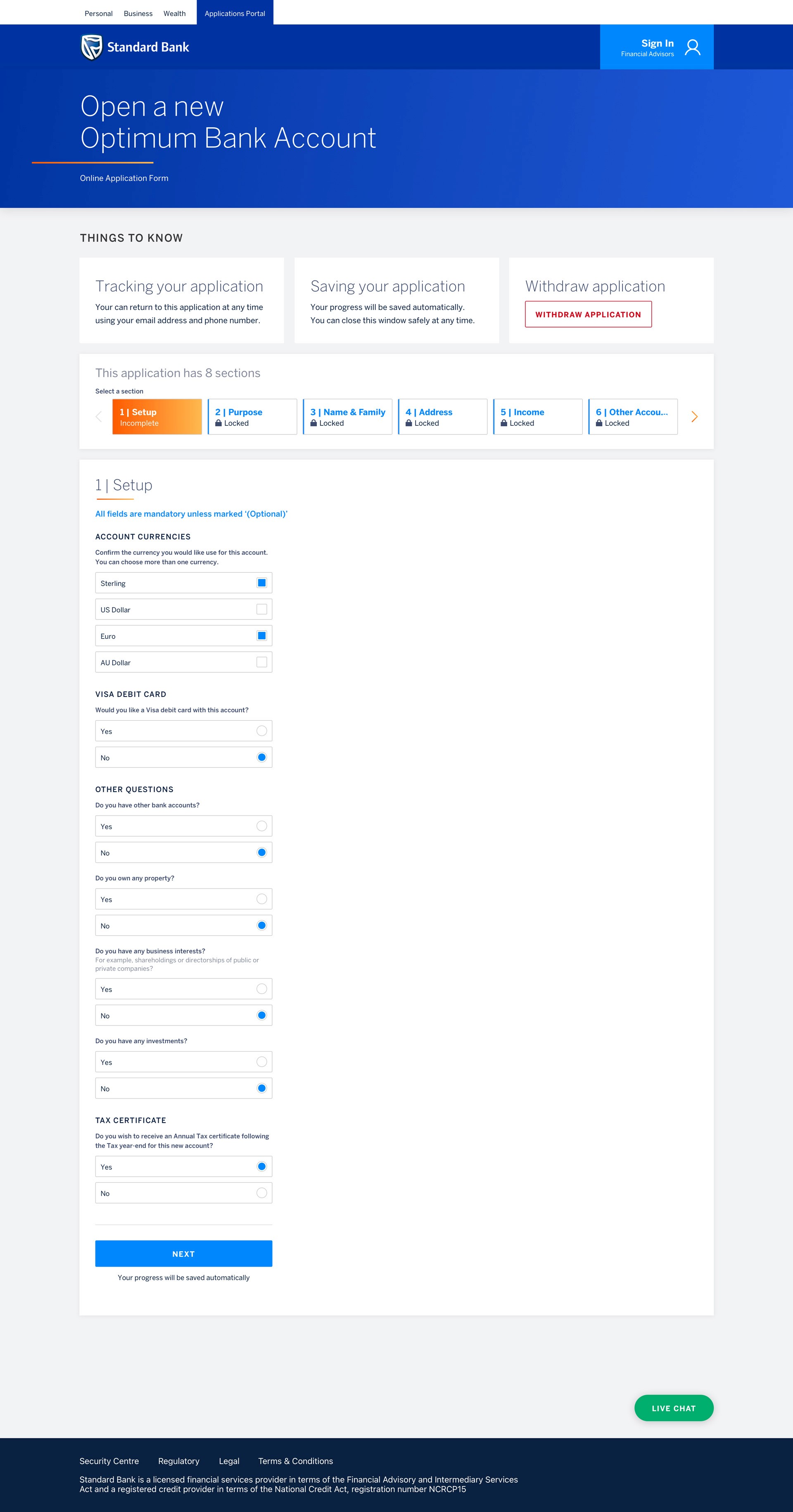Check the US Dollar currency checkbox
This screenshot has height=1512, width=793.
pos(262,609)
